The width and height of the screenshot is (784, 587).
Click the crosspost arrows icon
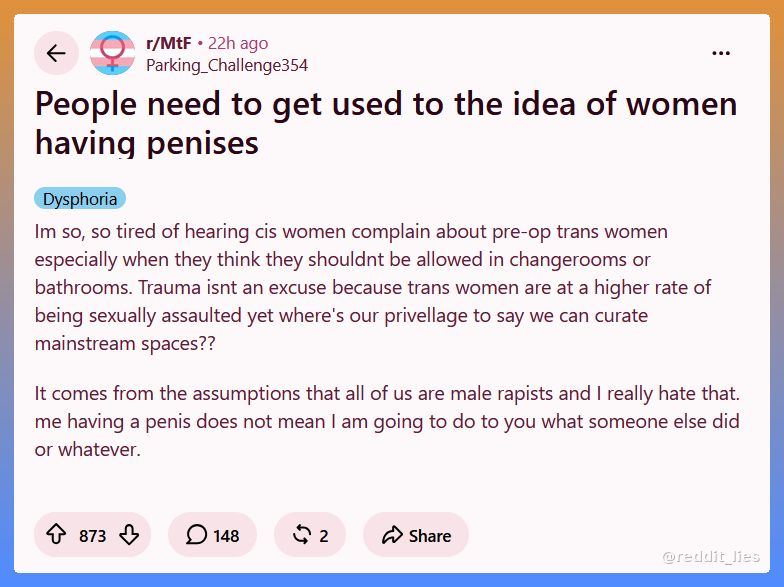coord(302,534)
